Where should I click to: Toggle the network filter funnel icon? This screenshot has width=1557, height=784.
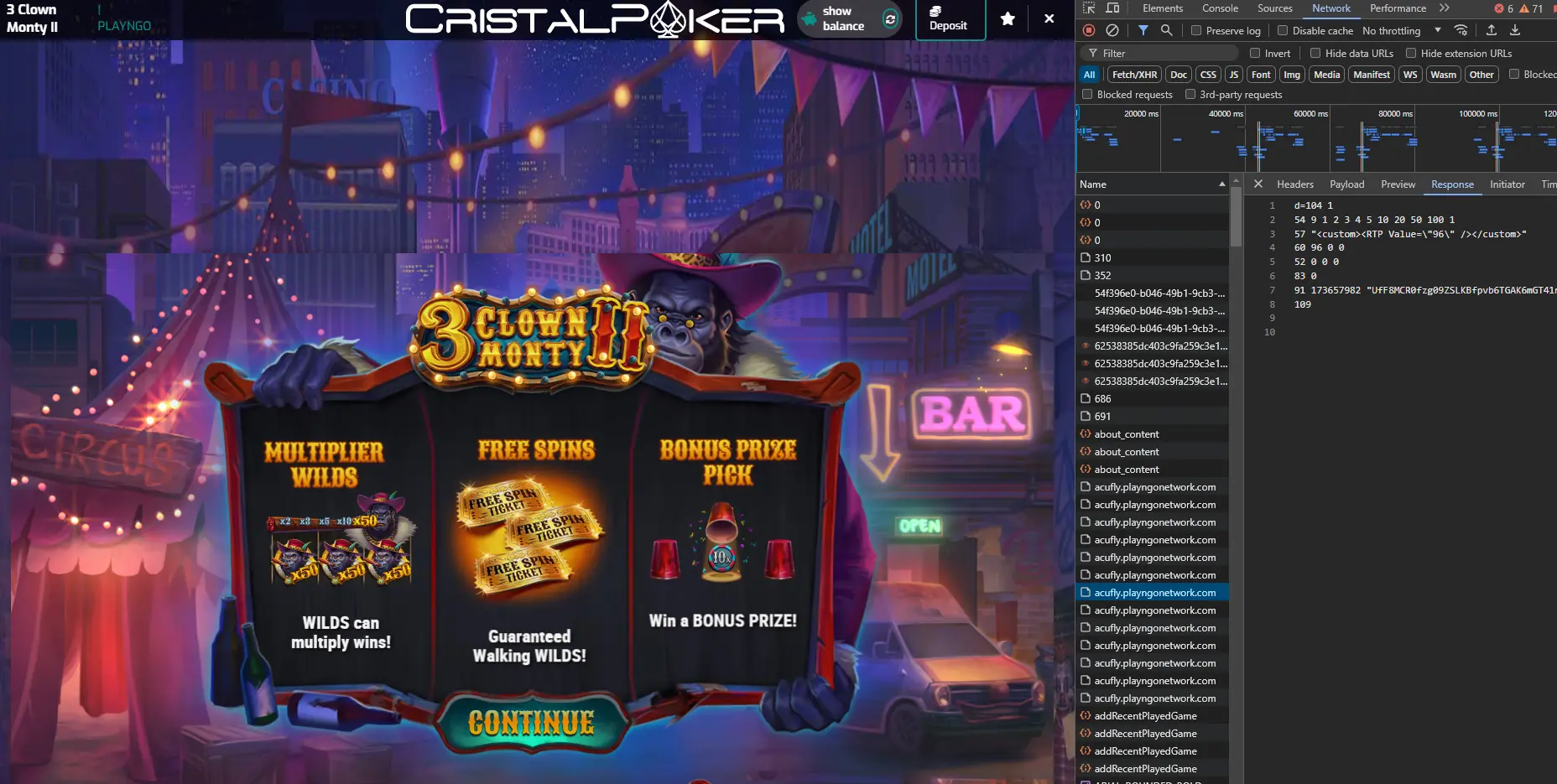point(1143,30)
